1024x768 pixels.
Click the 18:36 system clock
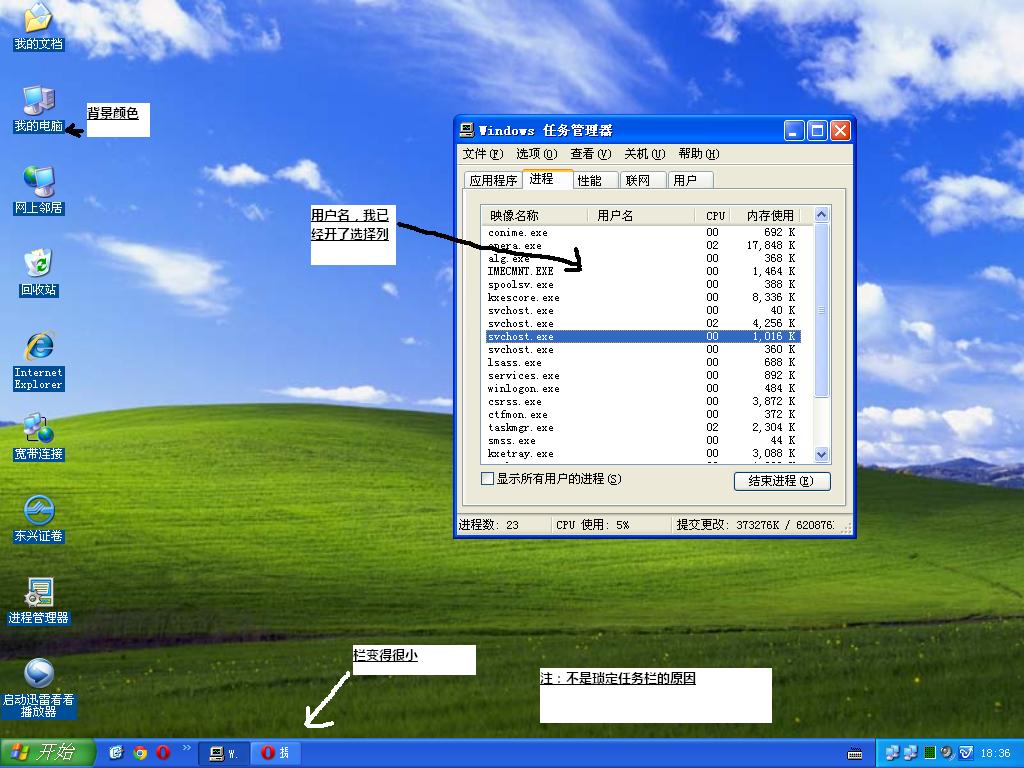click(995, 754)
